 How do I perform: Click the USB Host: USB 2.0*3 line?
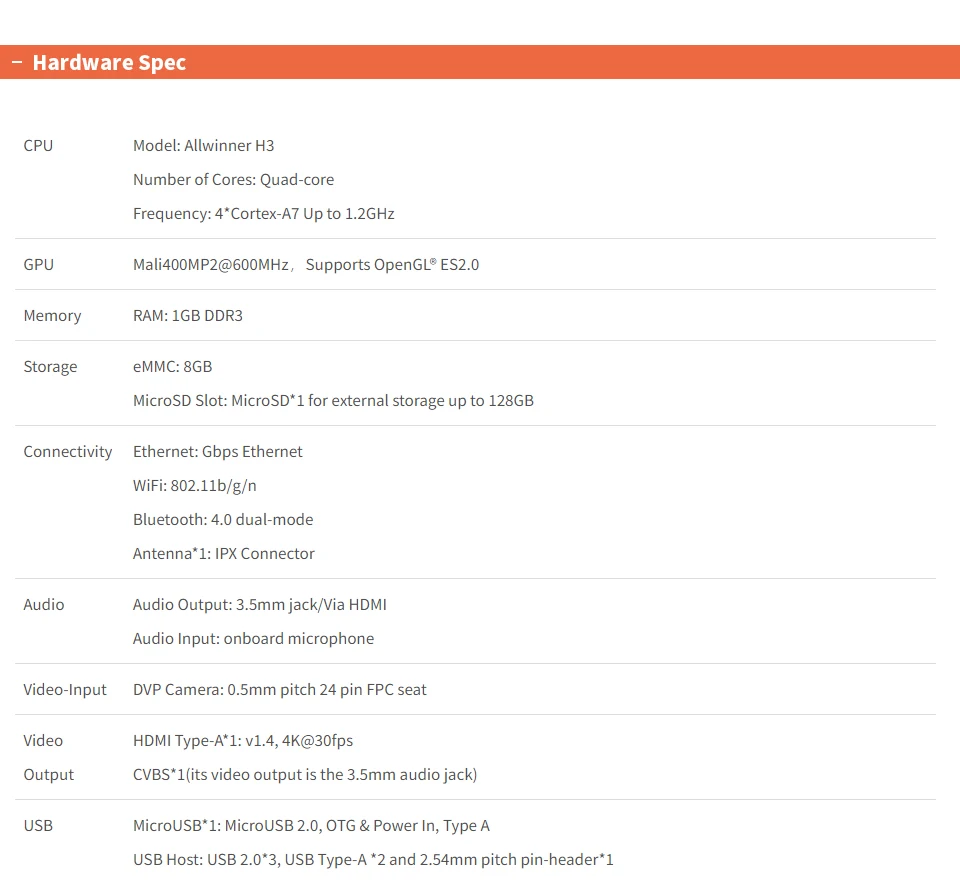(x=372, y=859)
